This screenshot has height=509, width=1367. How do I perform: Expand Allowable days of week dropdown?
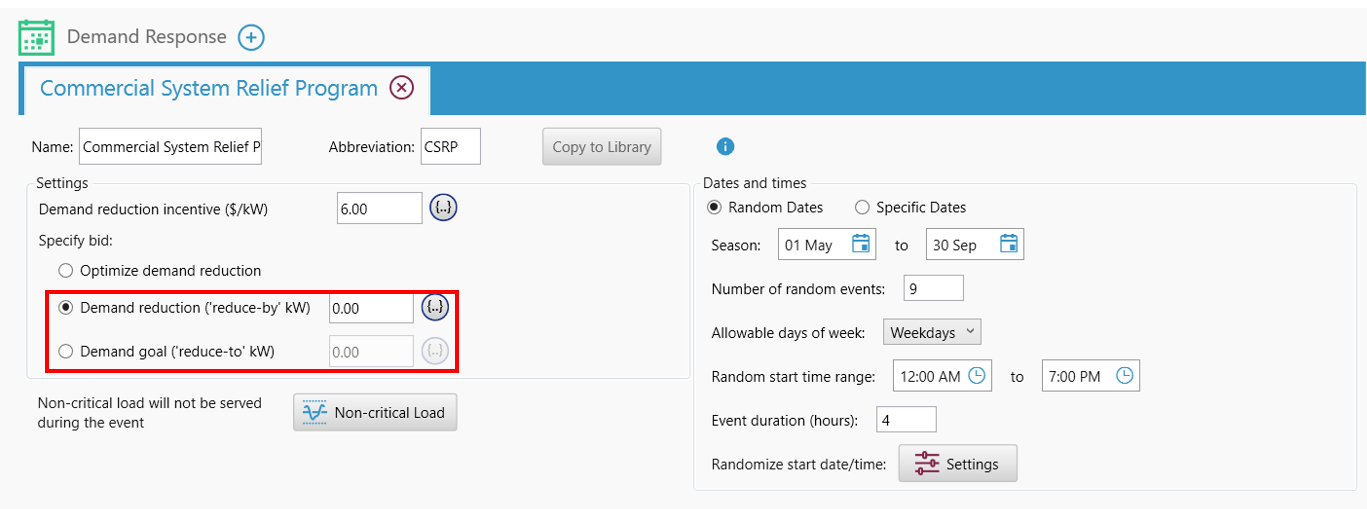pyautogui.click(x=932, y=332)
